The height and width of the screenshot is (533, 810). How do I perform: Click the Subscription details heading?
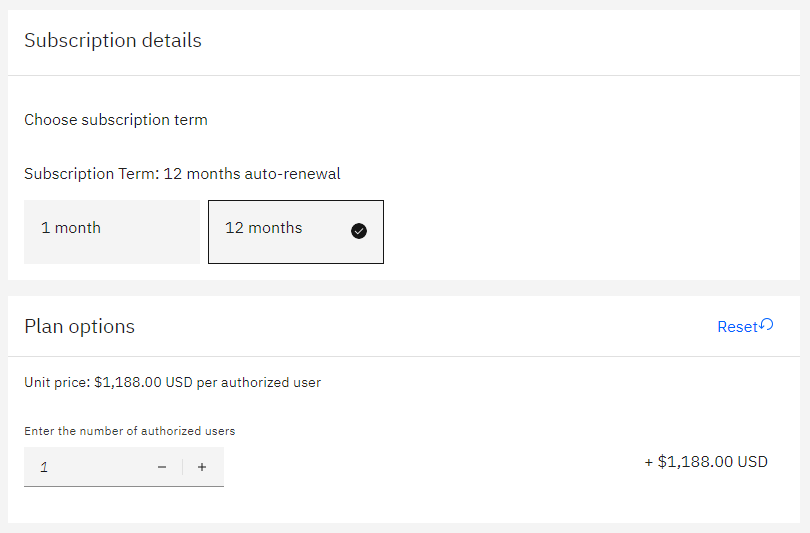pos(113,41)
